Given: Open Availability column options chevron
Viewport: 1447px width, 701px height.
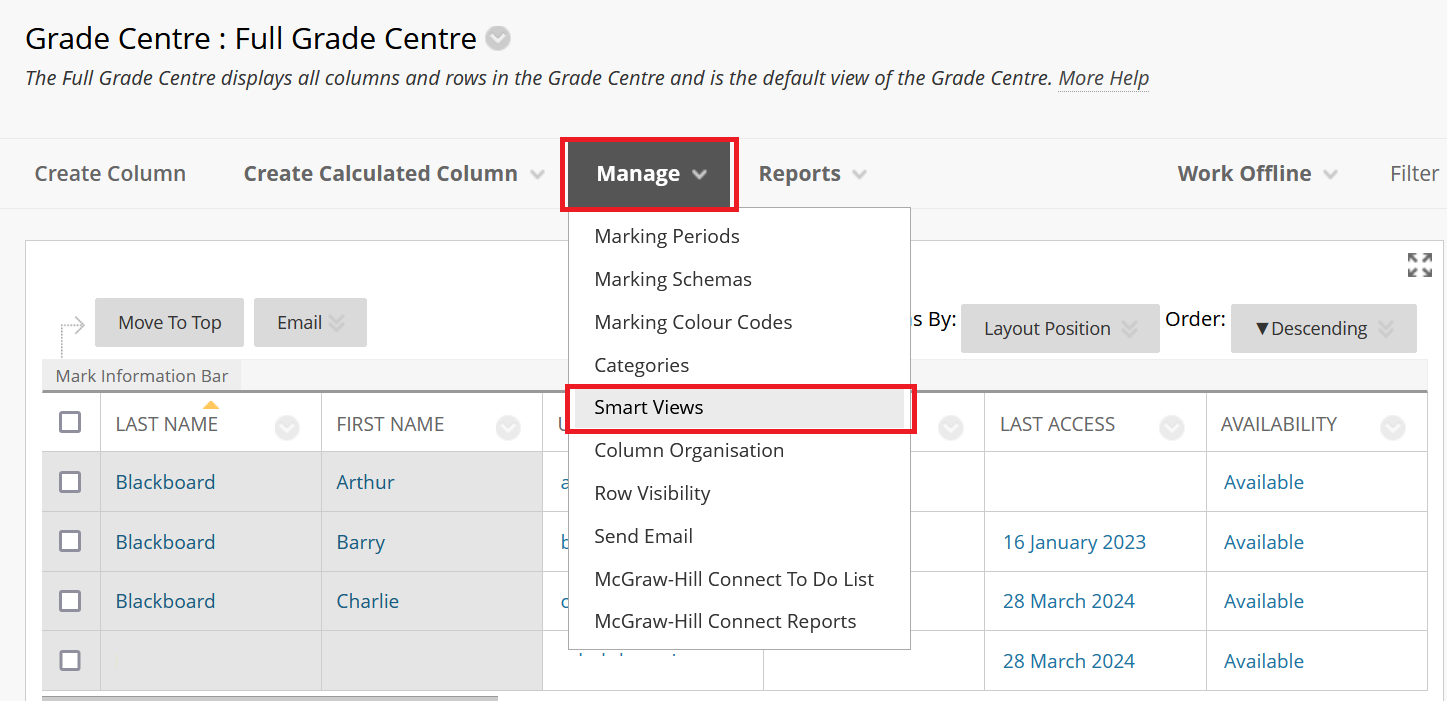Looking at the screenshot, I should point(1392,428).
